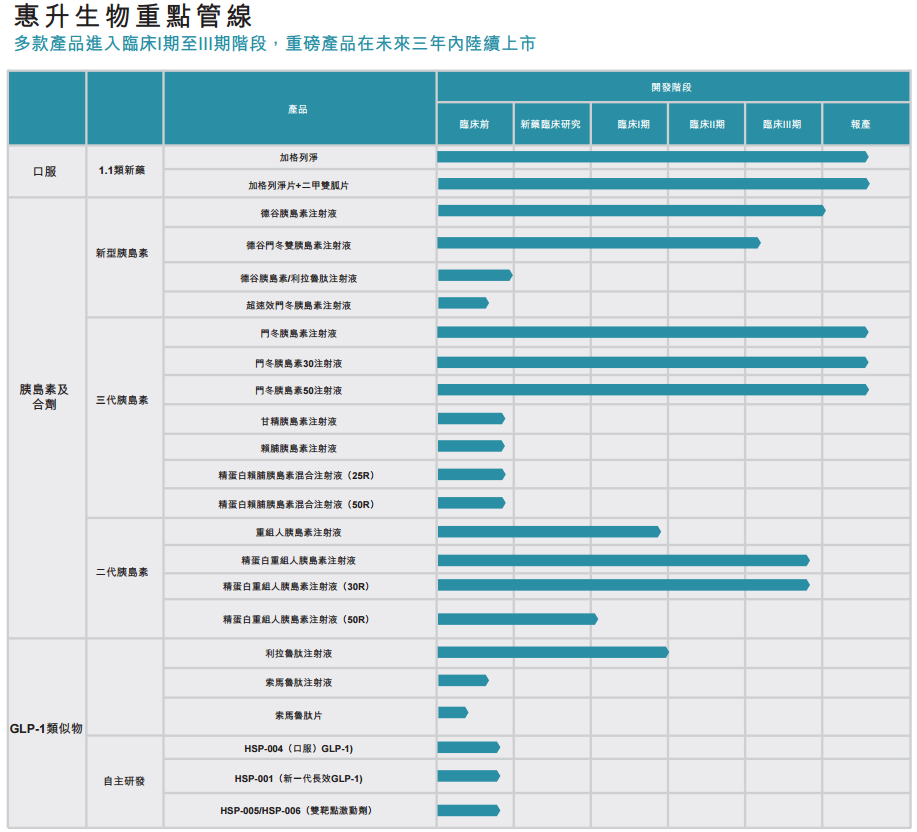Click the product 'HSP-001（新一代長效GLP-1)'
Viewport: 917px width, 832px height.
[299, 778]
